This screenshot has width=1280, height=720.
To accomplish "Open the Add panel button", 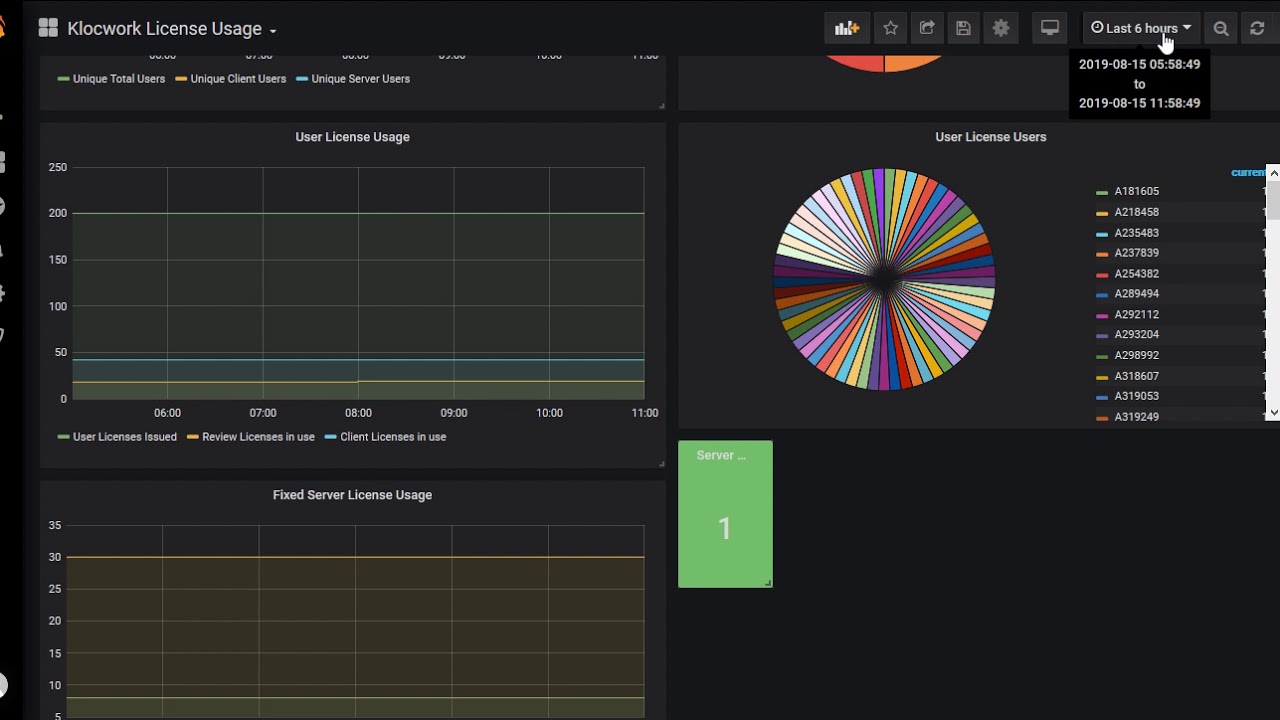I will (x=847, y=28).
